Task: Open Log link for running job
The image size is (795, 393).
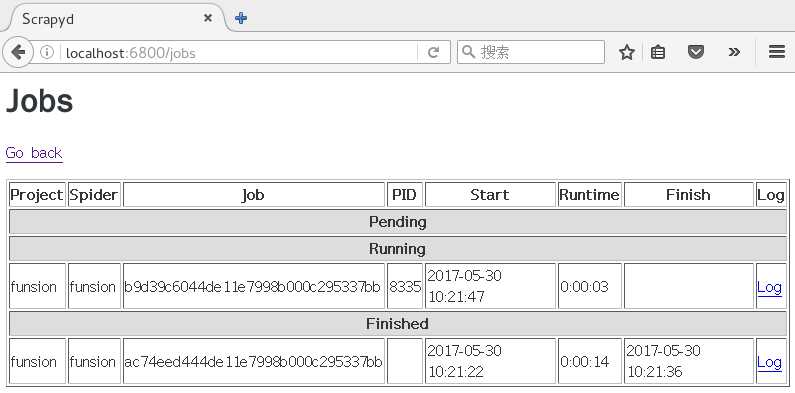Action: [x=769, y=288]
